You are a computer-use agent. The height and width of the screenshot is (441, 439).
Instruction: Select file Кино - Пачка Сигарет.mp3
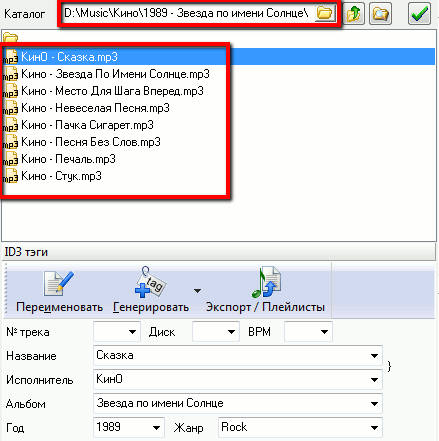[x=87, y=125]
